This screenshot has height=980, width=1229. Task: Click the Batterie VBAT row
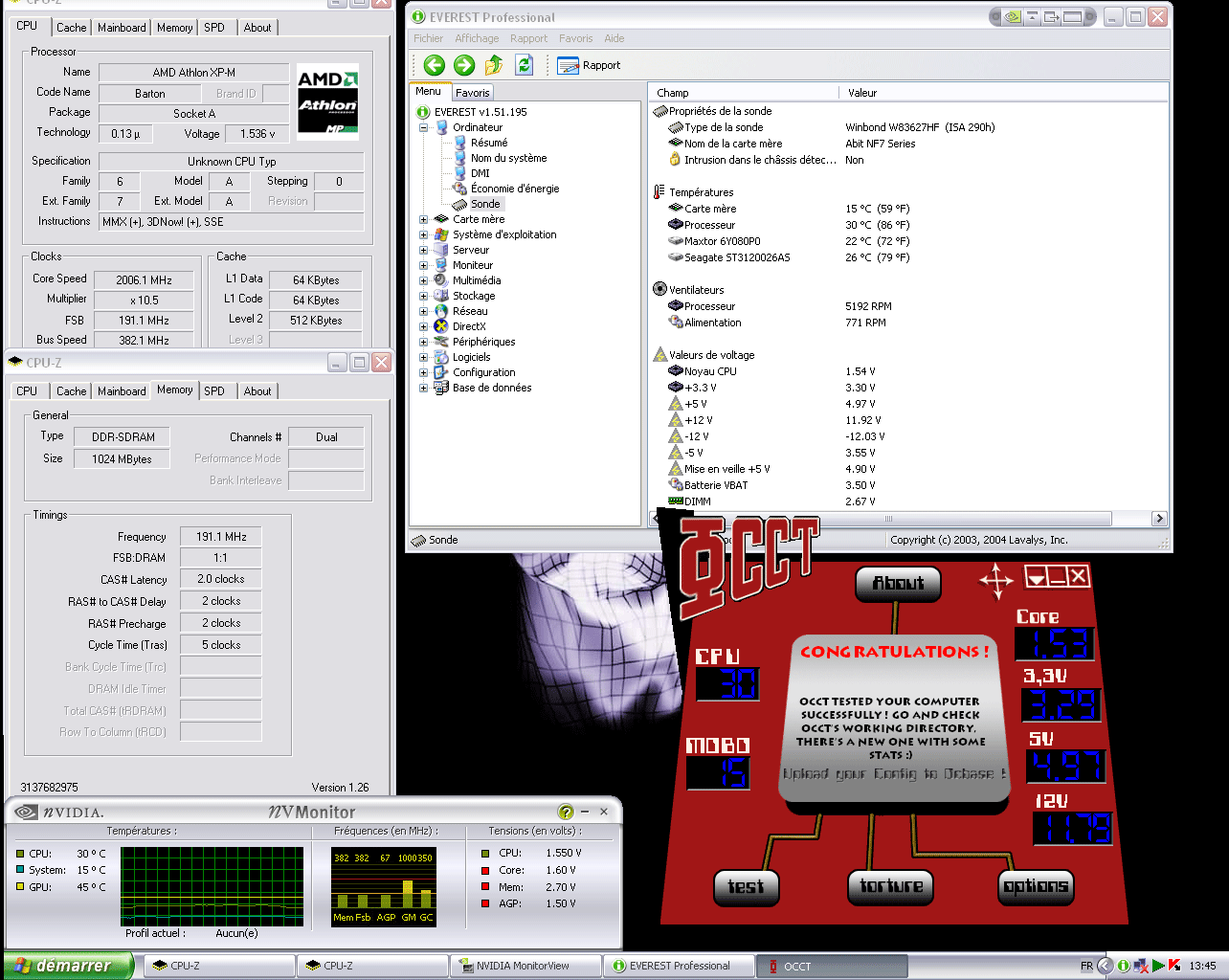click(907, 485)
